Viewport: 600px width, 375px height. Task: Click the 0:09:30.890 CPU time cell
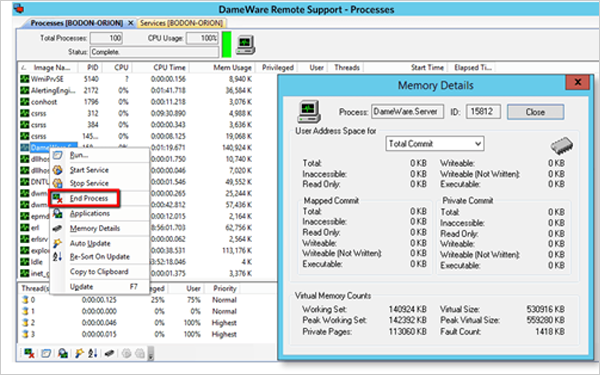(x=168, y=113)
